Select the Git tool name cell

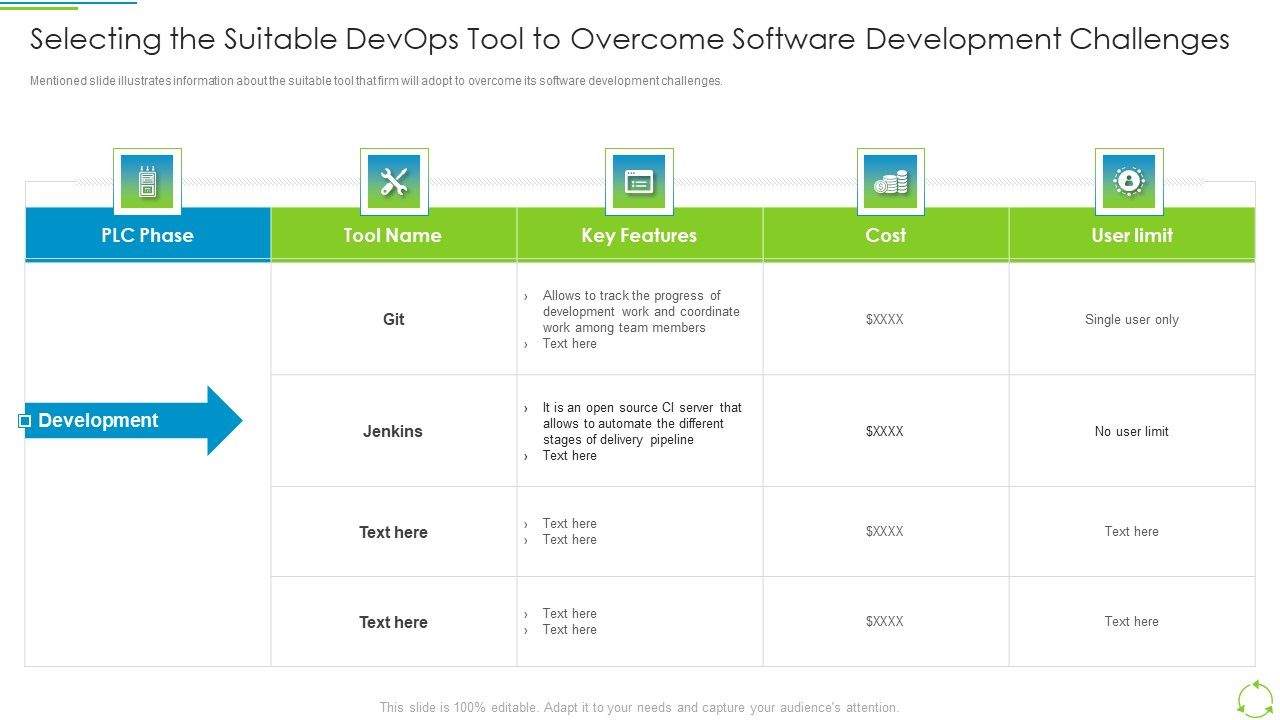point(394,319)
